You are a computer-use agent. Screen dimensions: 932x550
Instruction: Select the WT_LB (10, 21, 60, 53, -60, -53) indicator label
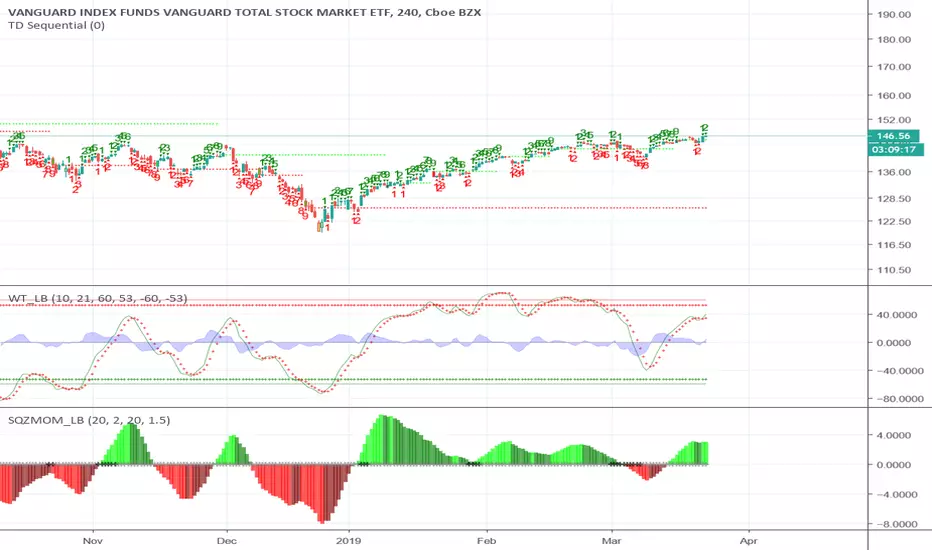[x=97, y=298]
